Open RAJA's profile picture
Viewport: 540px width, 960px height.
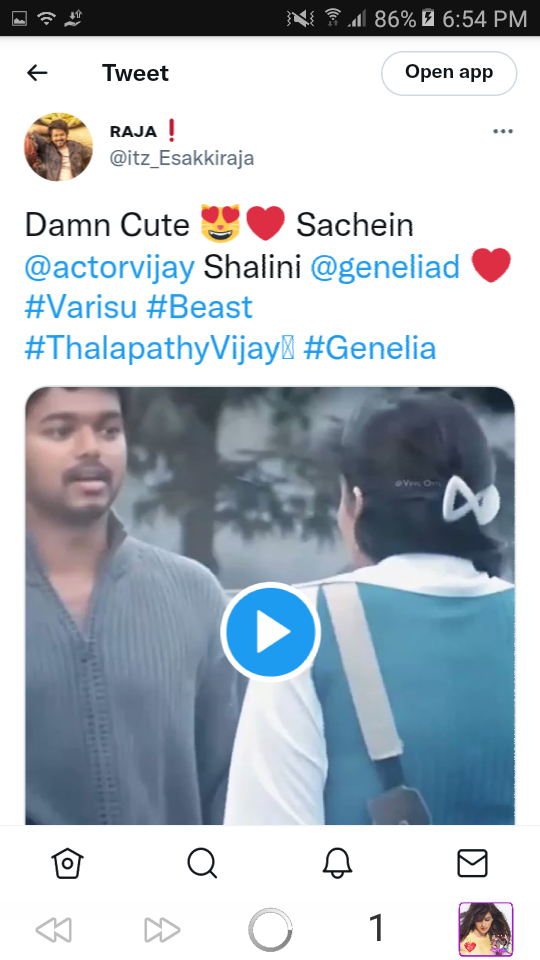click(59, 147)
